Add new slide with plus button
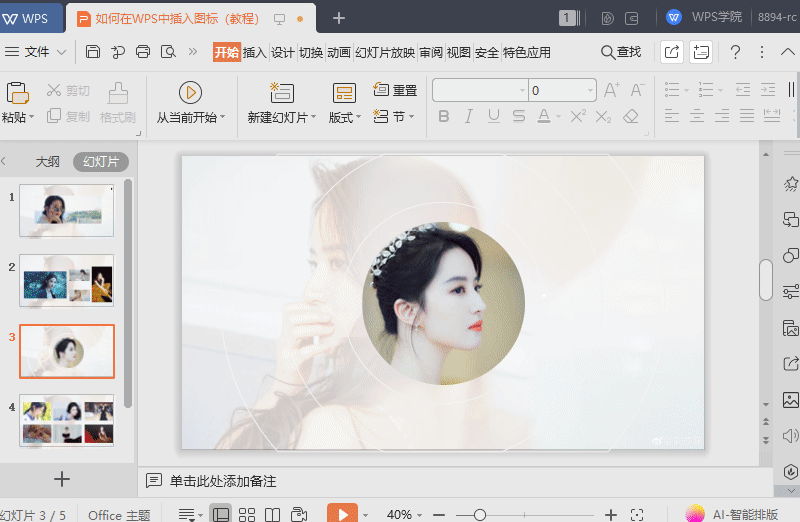Screen dimensions: 800x522 (x=62, y=479)
